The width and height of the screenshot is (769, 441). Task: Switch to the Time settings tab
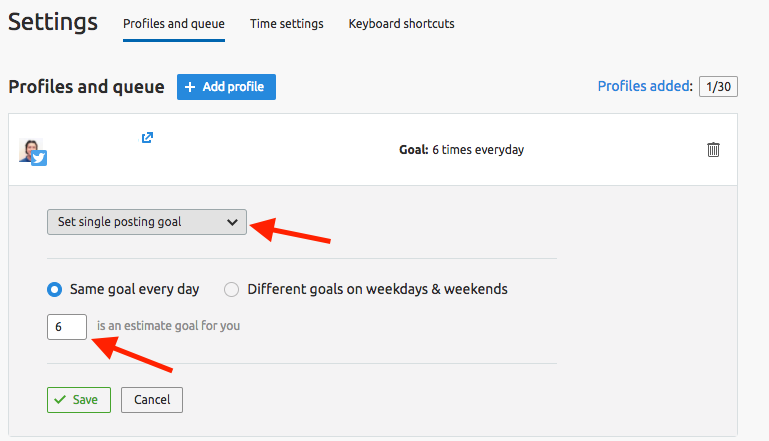[x=286, y=24]
